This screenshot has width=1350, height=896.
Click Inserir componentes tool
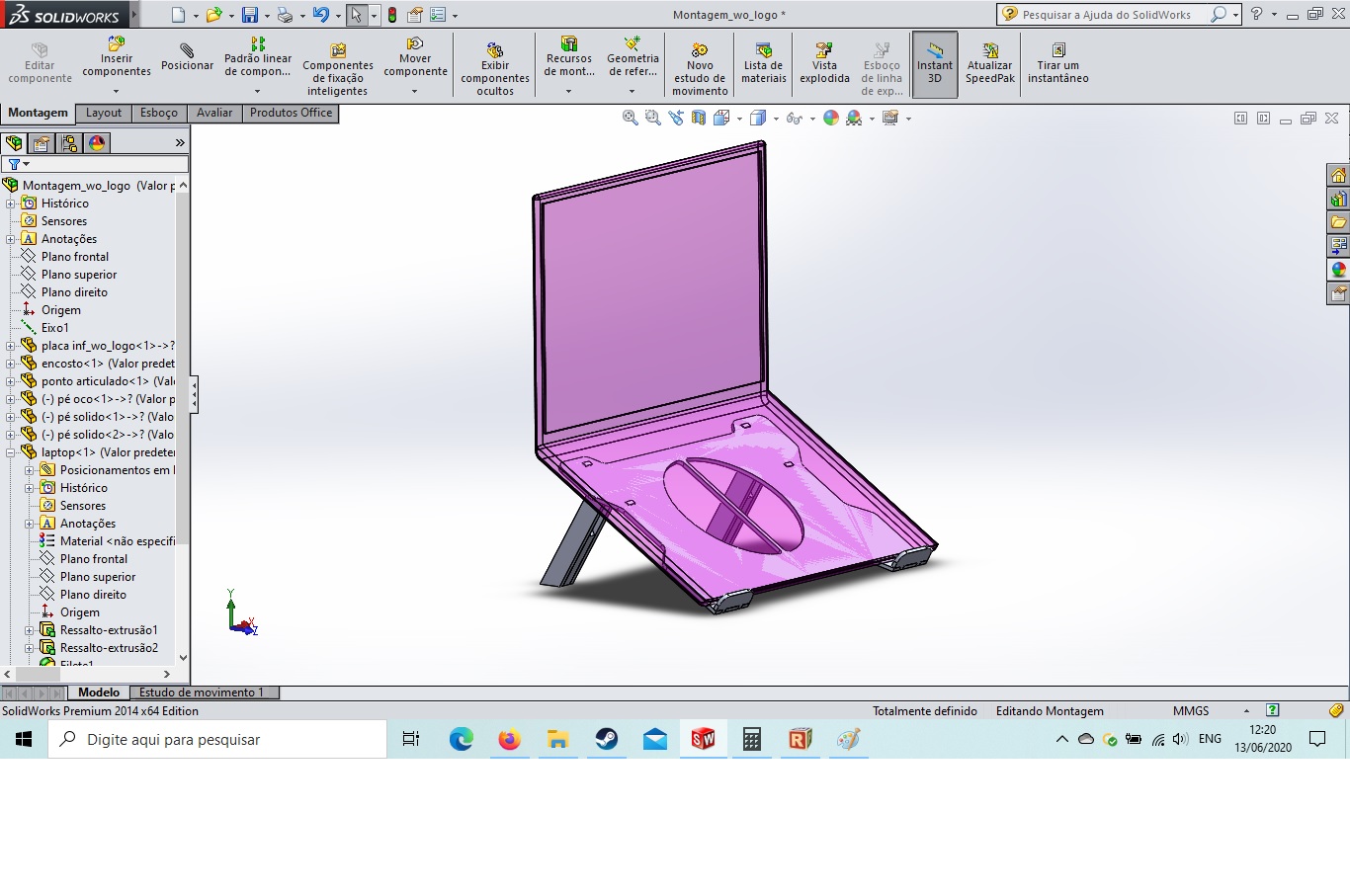117,57
